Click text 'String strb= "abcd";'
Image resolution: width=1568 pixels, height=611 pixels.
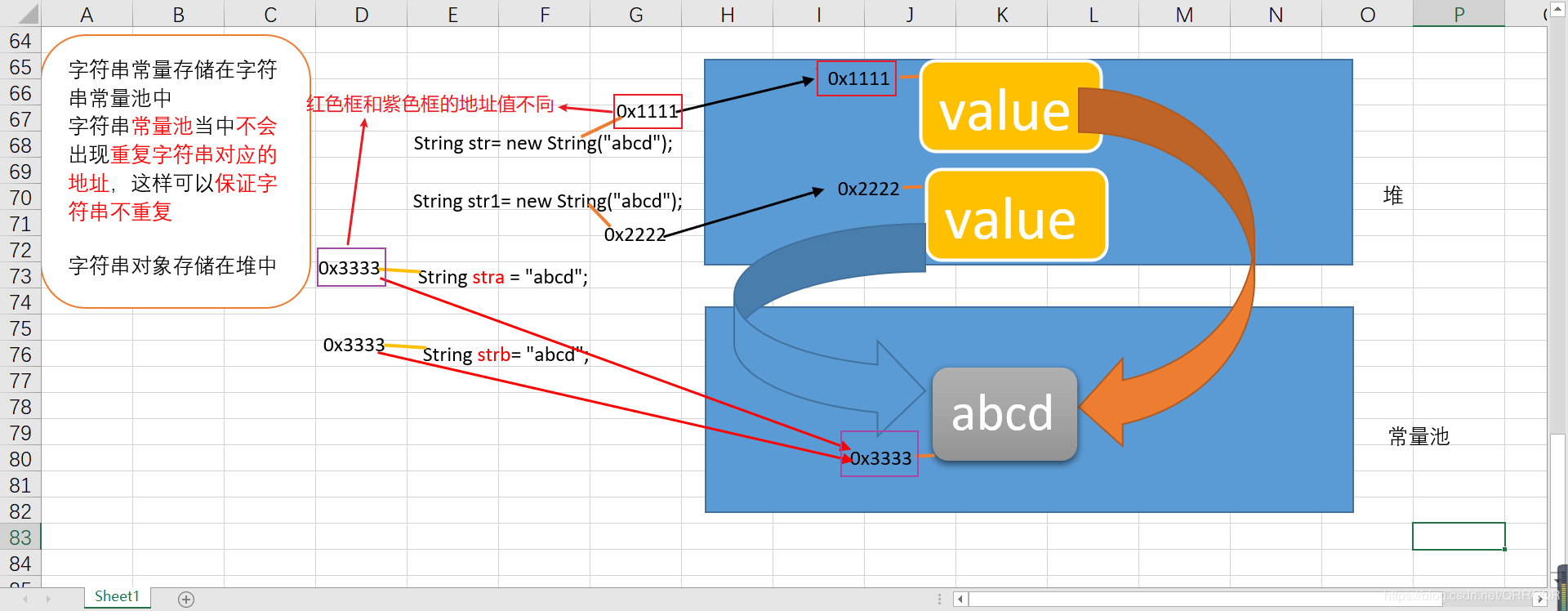[x=506, y=355]
